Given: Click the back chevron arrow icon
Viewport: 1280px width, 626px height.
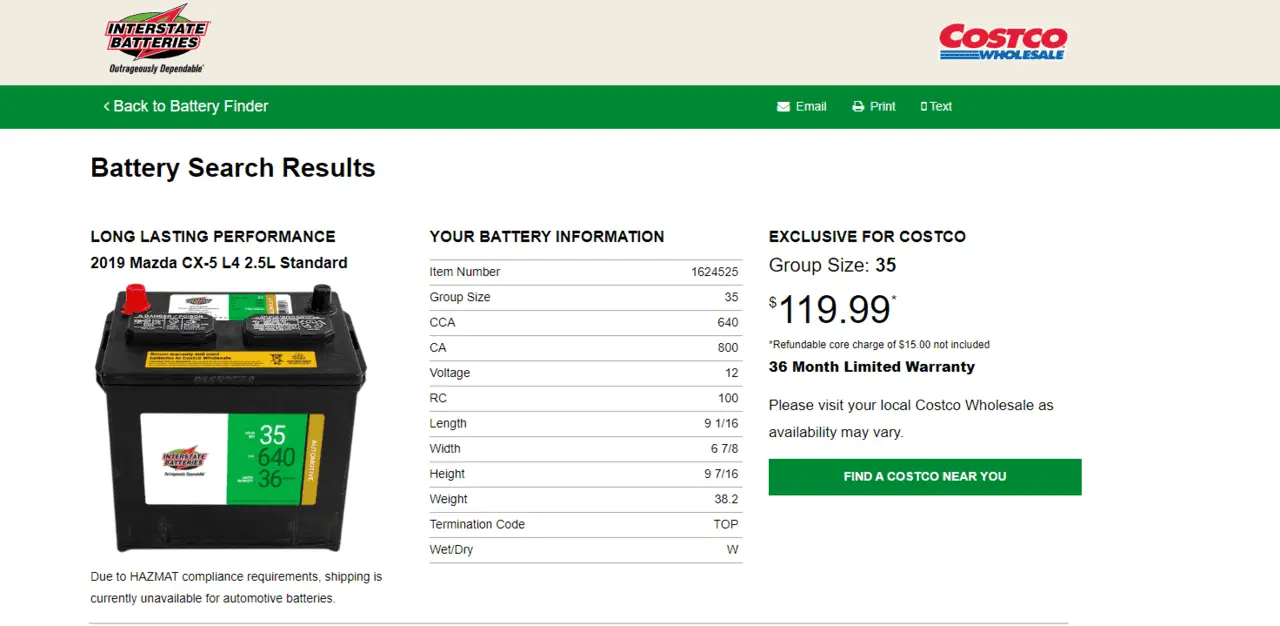Looking at the screenshot, I should coord(106,106).
